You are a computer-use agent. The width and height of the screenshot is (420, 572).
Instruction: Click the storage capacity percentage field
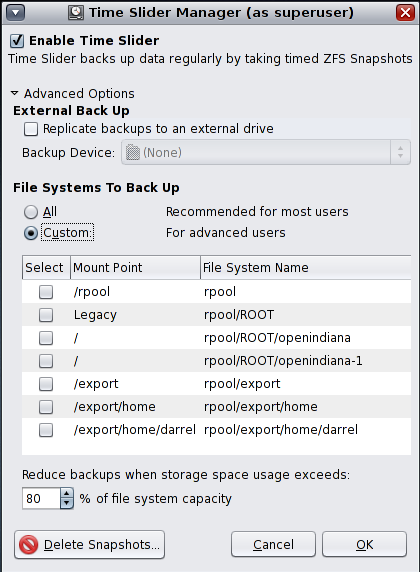click(x=41, y=498)
